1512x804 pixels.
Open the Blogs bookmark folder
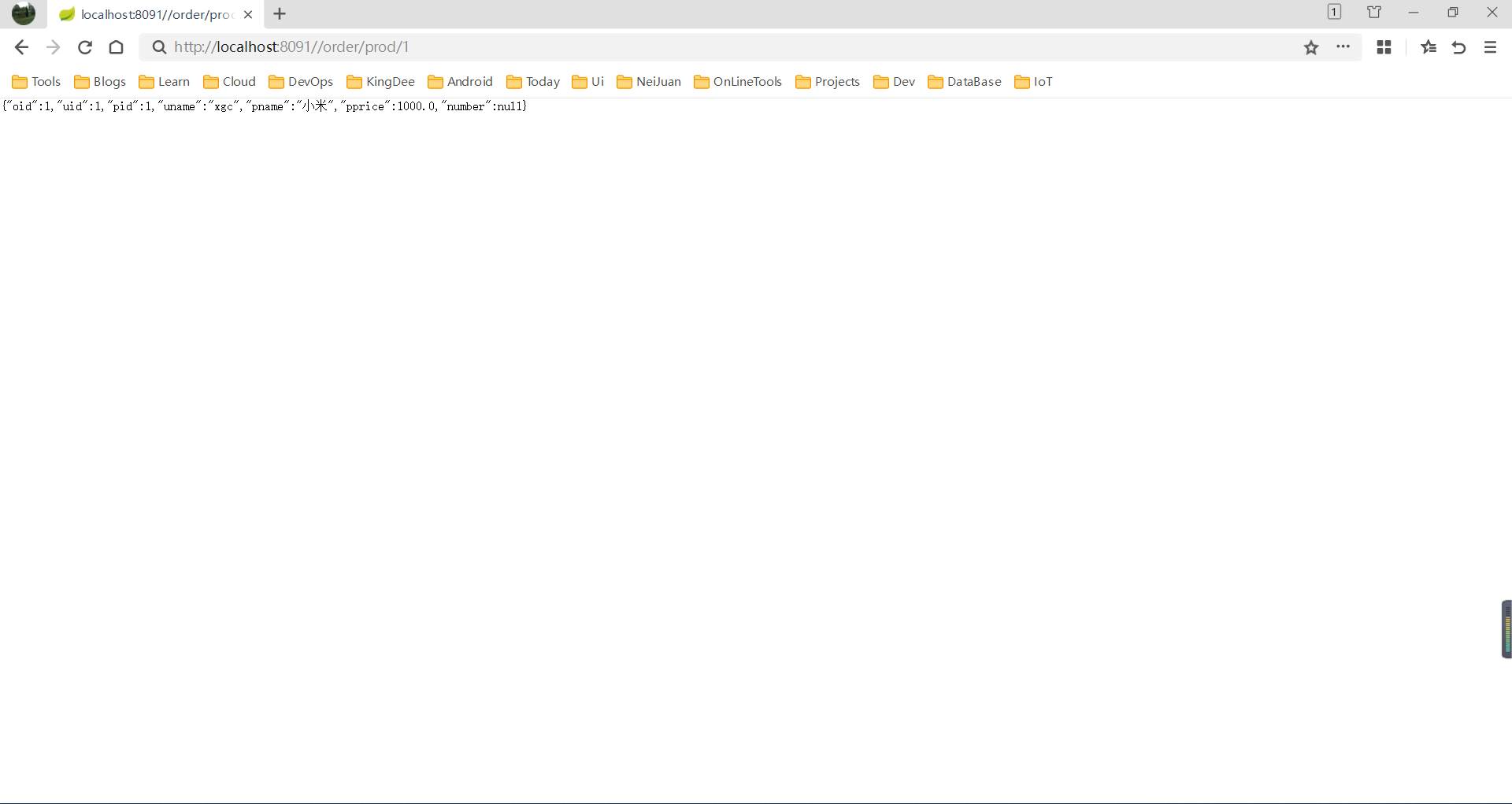point(100,82)
